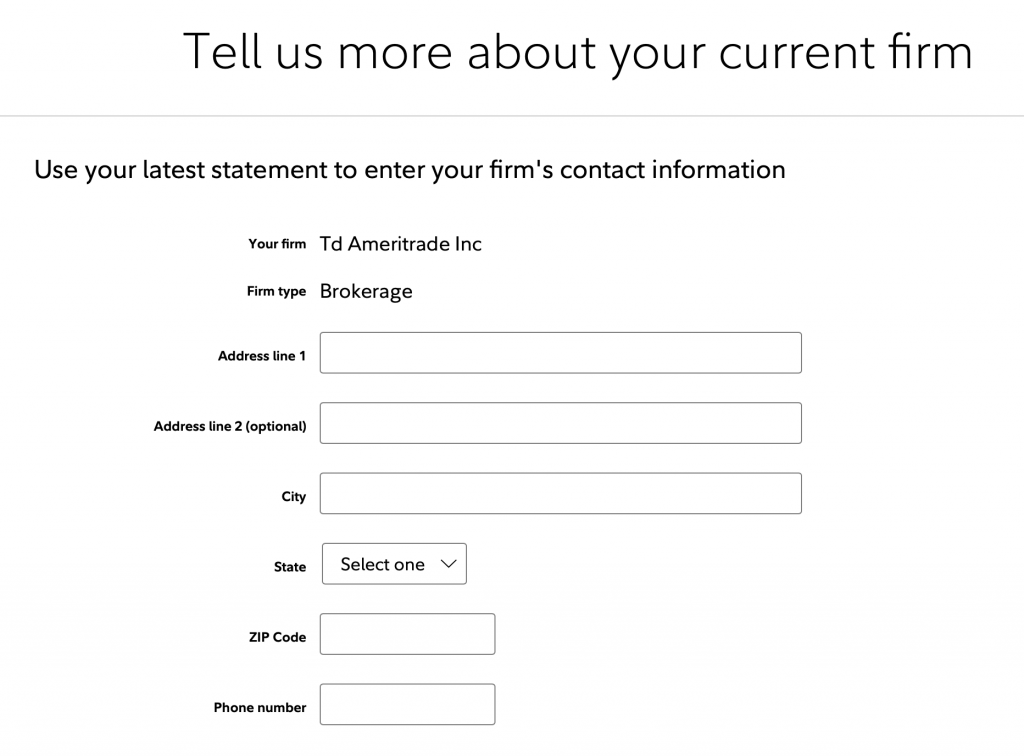
Task: Click the "Address line 1" label
Action: coord(262,356)
